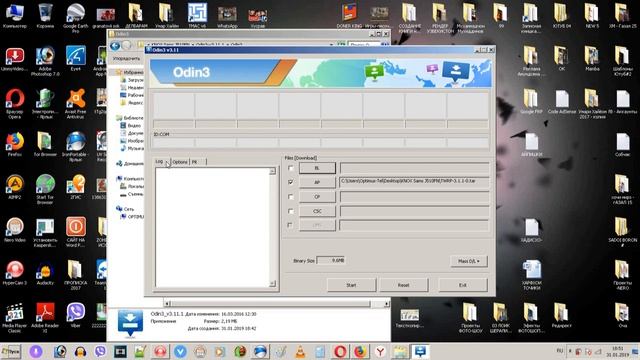Open Avast Free Antivirus desktop shortcut
The width and height of the screenshot is (640, 360).
pos(76,104)
